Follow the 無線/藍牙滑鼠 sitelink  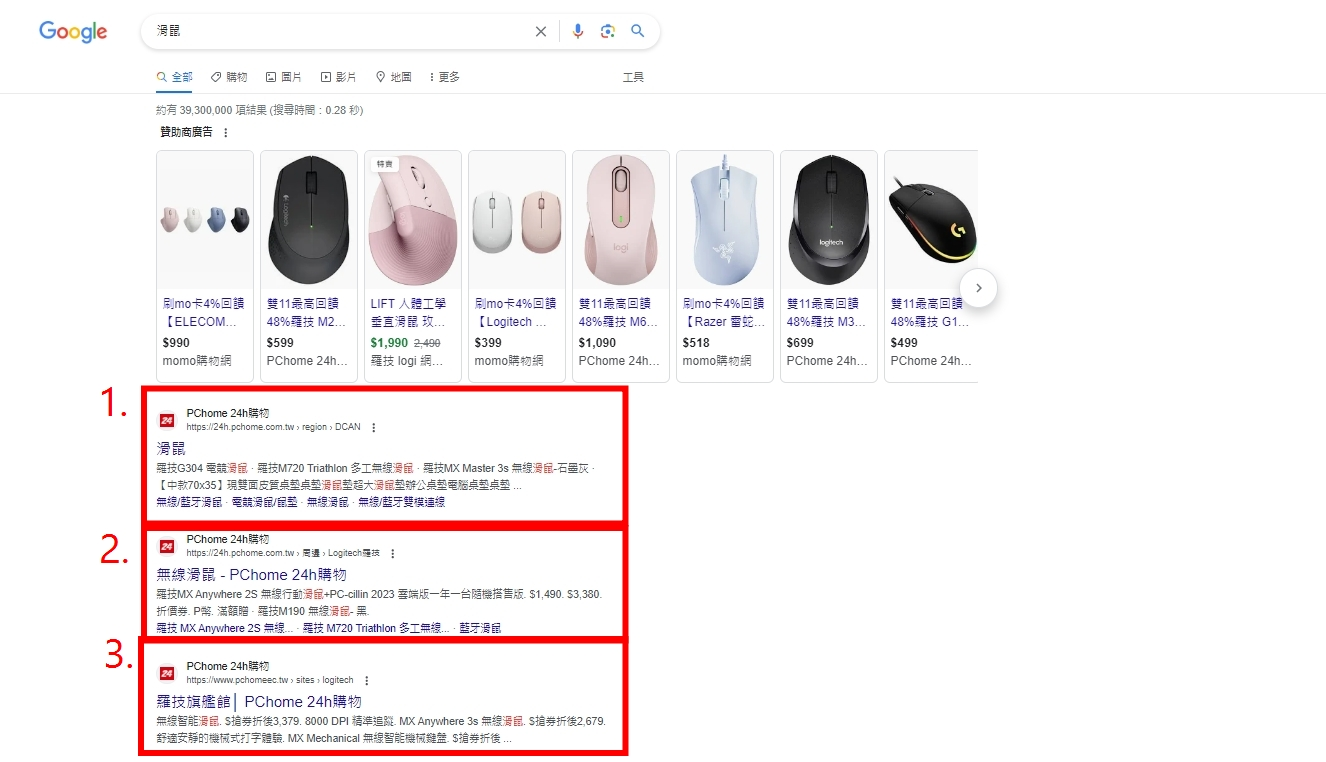click(189, 502)
